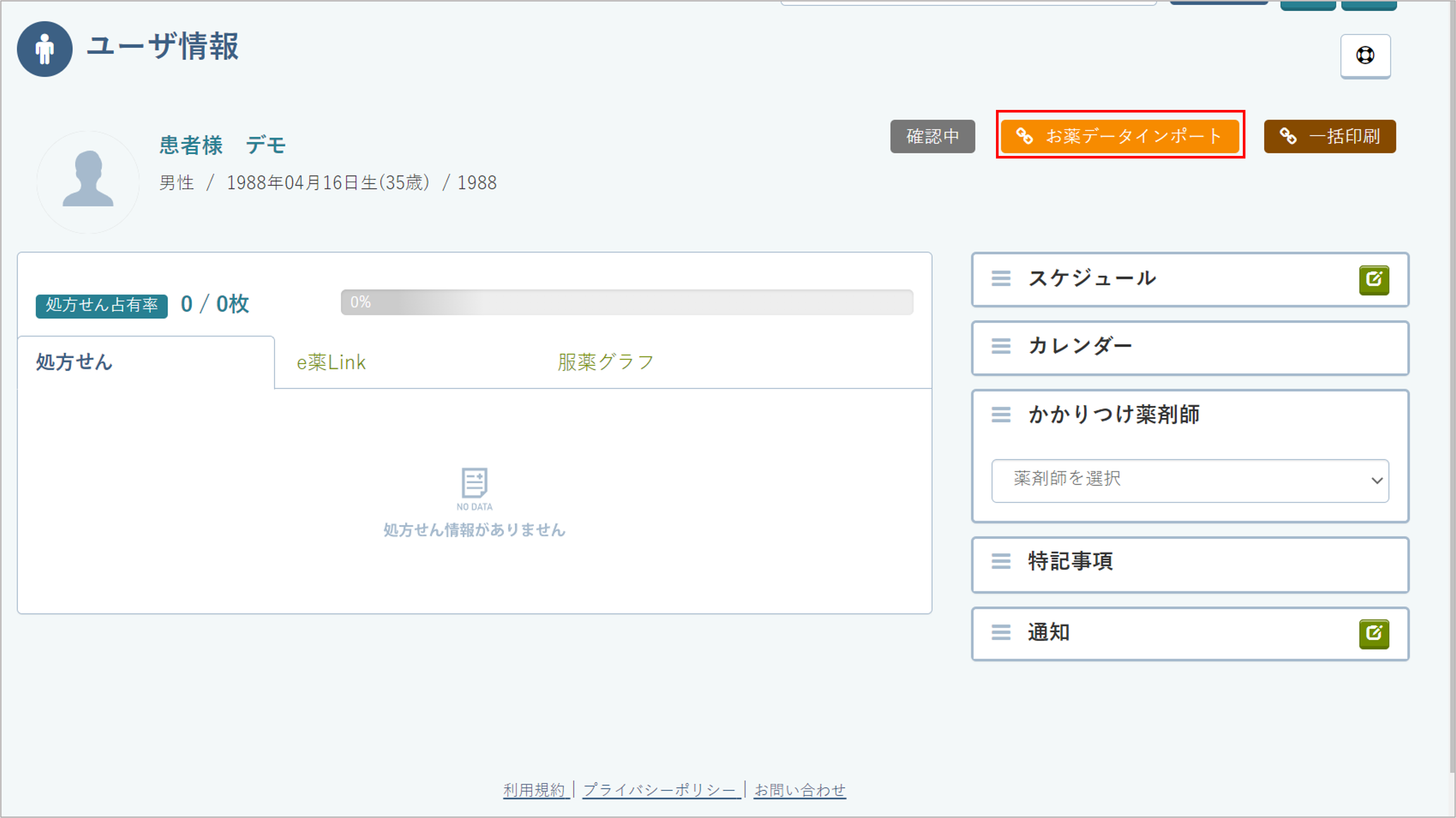Click the hamburger handle on かかりつけ薬剤師 panel
The width and height of the screenshot is (1456, 818).
(1000, 415)
